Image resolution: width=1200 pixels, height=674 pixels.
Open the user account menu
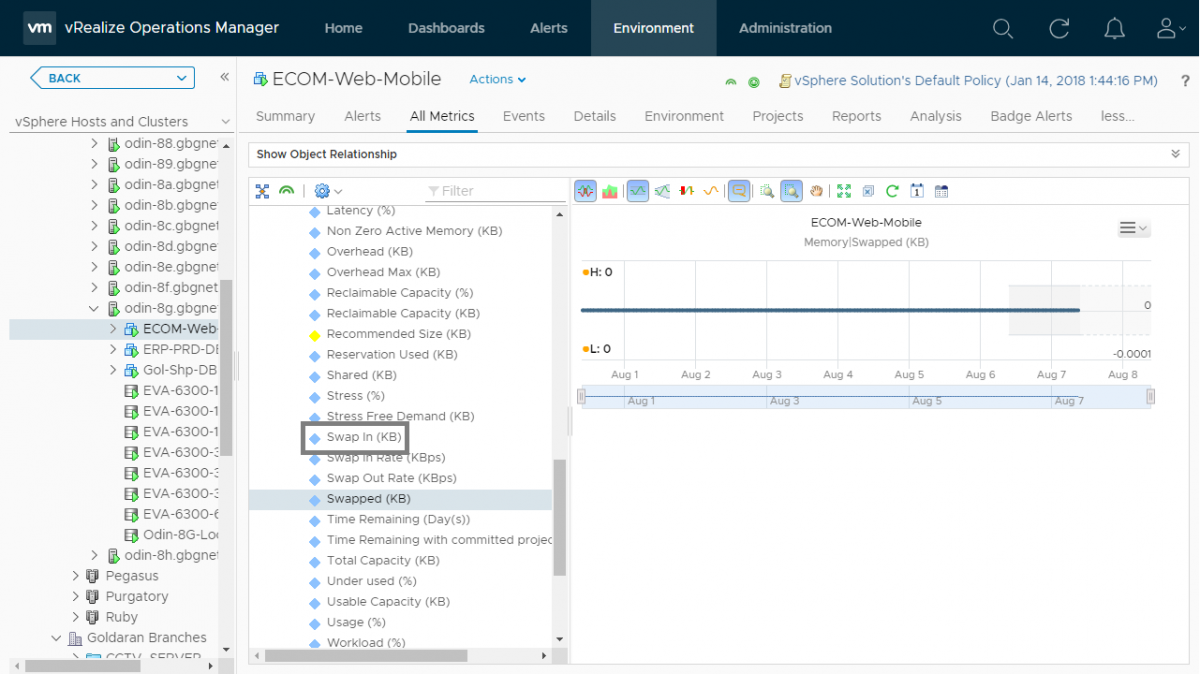[1170, 28]
